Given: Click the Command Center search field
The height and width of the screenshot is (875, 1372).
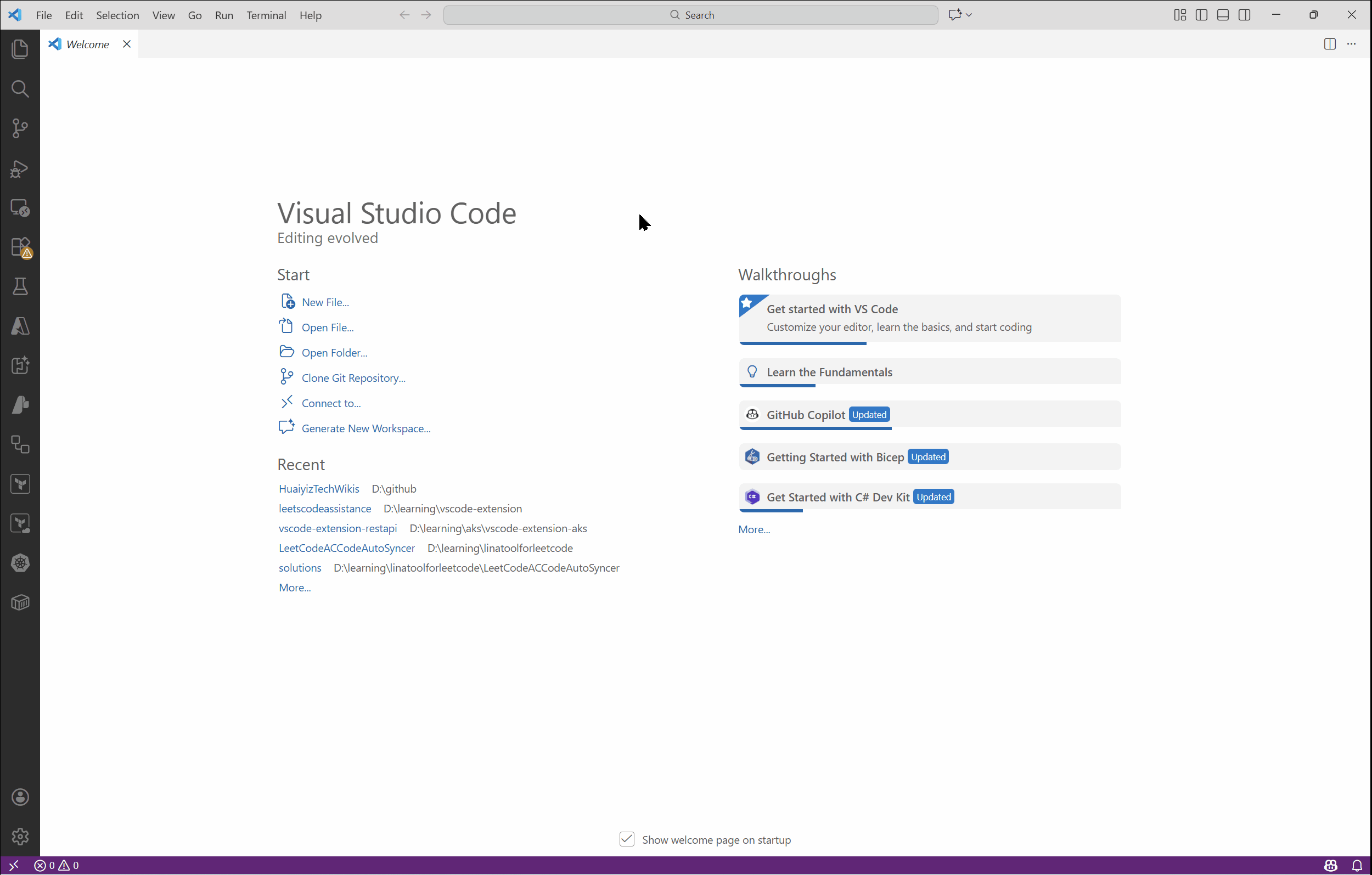Looking at the screenshot, I should point(690,15).
